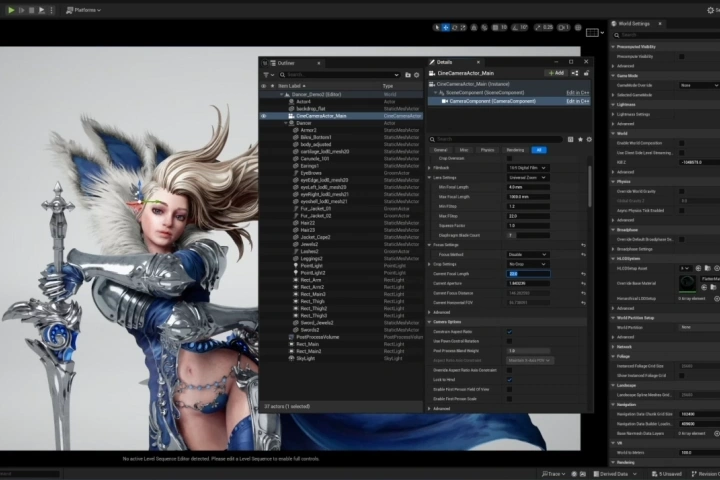Click the Eject play button in the top toolbar
720x480 pixels.
tap(42, 10)
